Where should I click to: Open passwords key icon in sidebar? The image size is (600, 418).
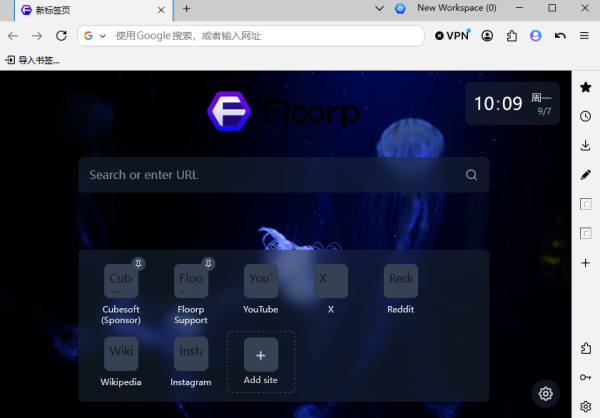[585, 377]
